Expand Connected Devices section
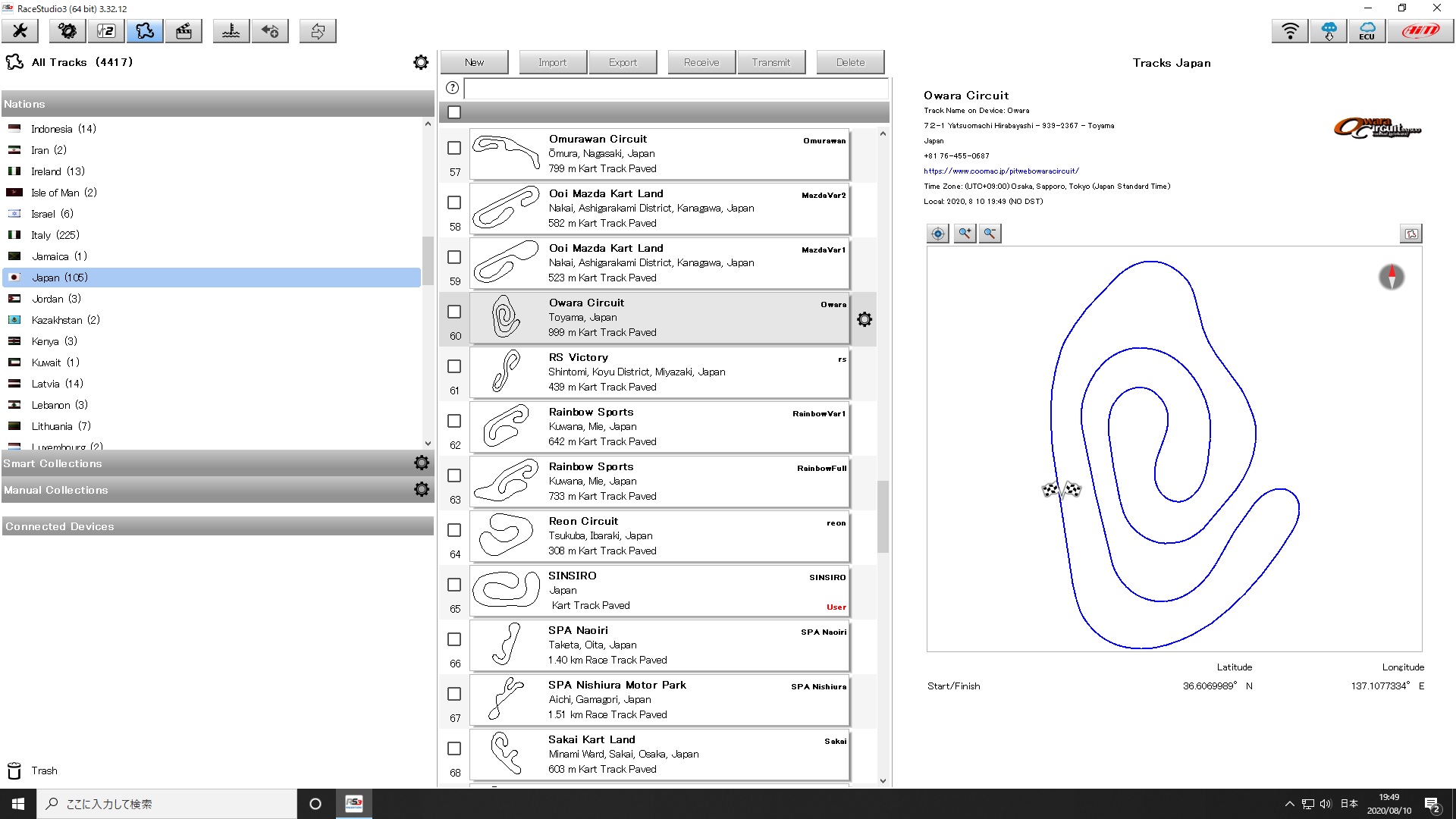1456x819 pixels. [60, 526]
